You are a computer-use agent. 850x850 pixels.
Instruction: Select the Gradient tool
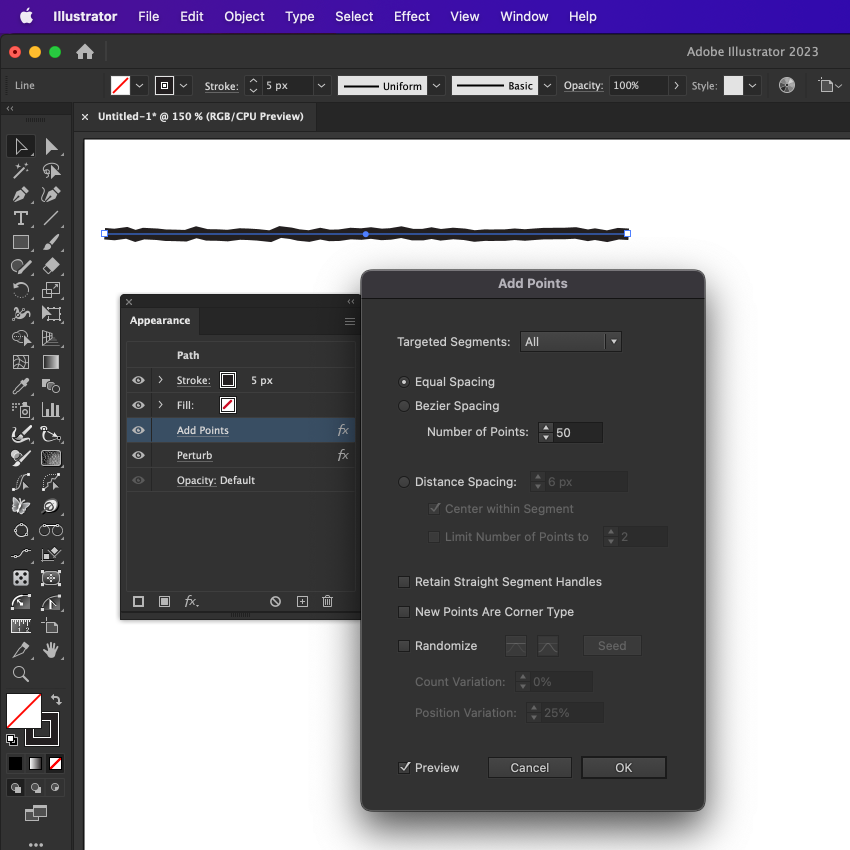(x=51, y=362)
